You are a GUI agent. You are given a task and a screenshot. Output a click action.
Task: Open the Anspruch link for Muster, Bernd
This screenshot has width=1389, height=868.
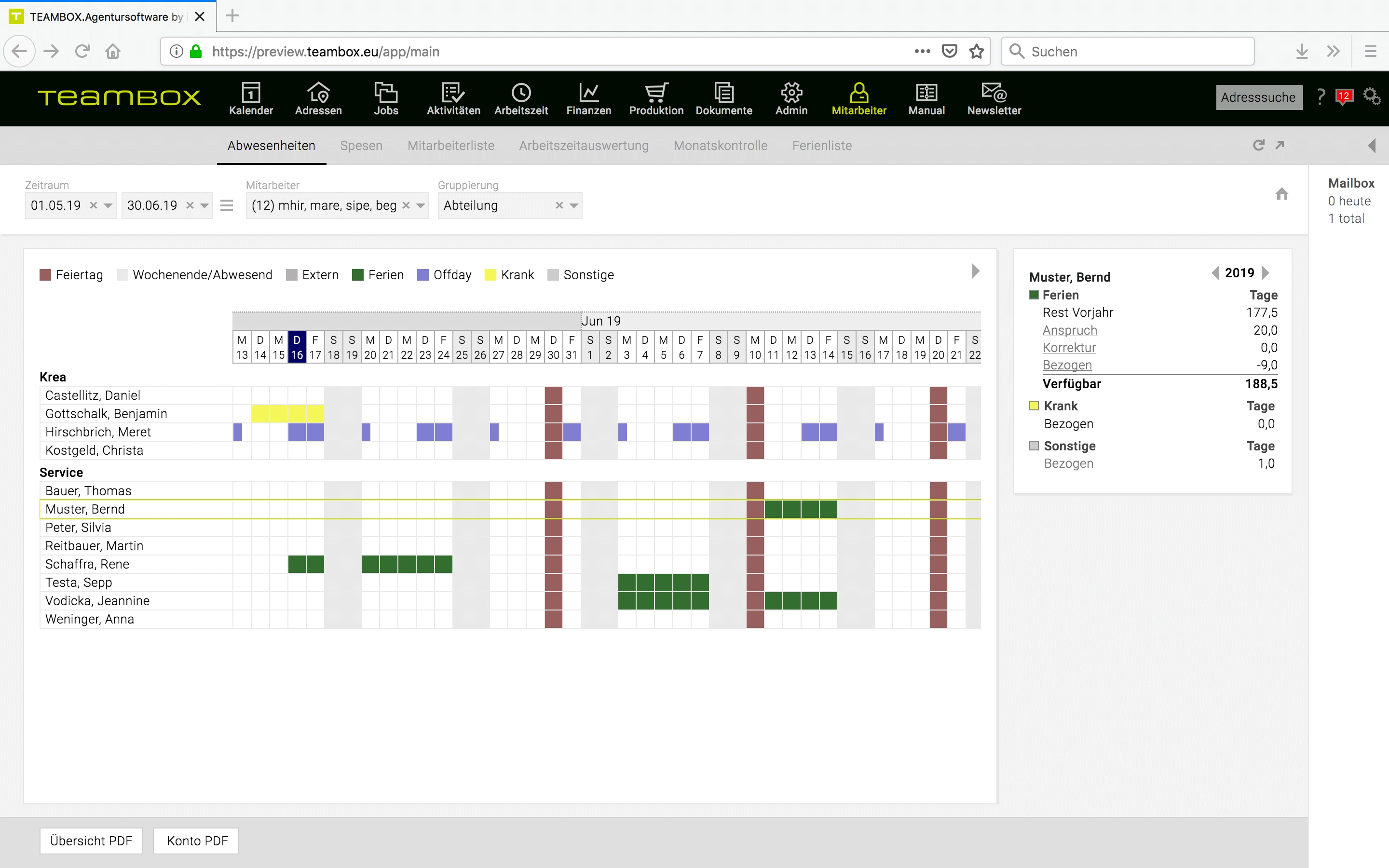tap(1069, 330)
